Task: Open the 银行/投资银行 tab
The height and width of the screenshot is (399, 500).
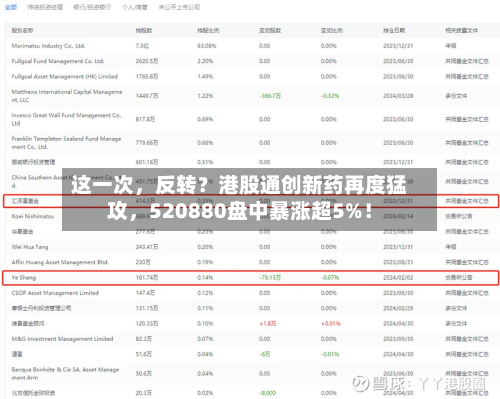Action: click(x=92, y=7)
